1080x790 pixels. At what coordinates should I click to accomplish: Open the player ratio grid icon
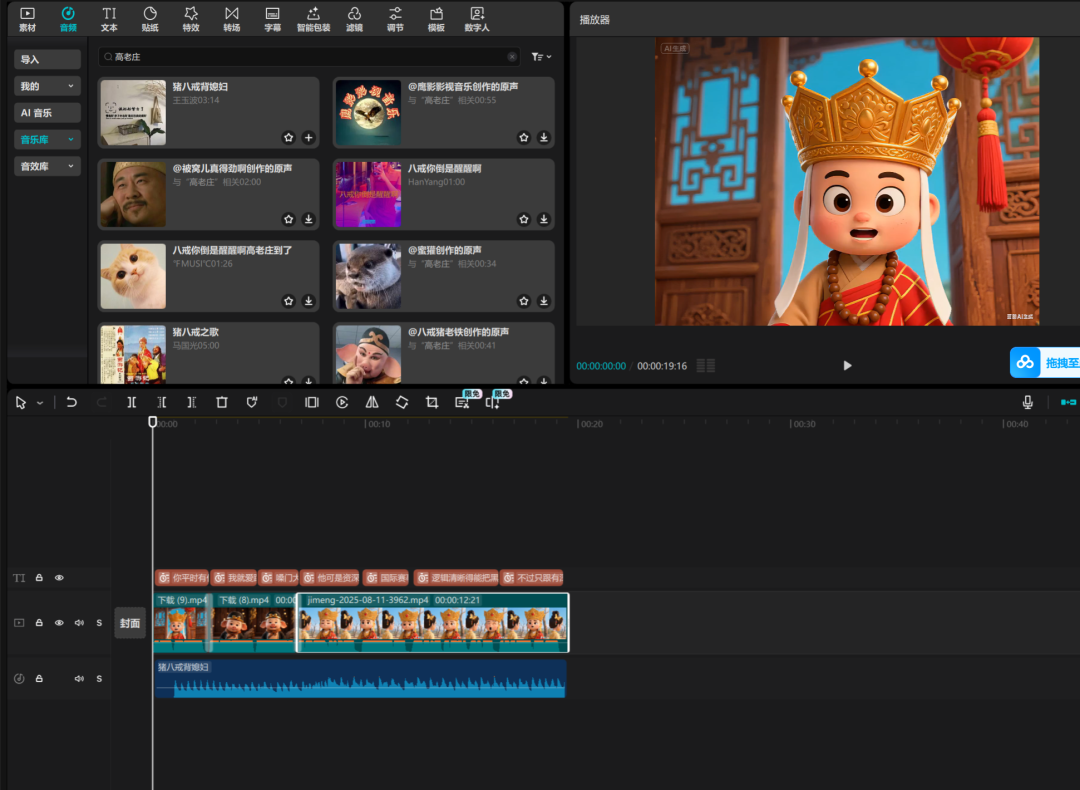(x=706, y=366)
